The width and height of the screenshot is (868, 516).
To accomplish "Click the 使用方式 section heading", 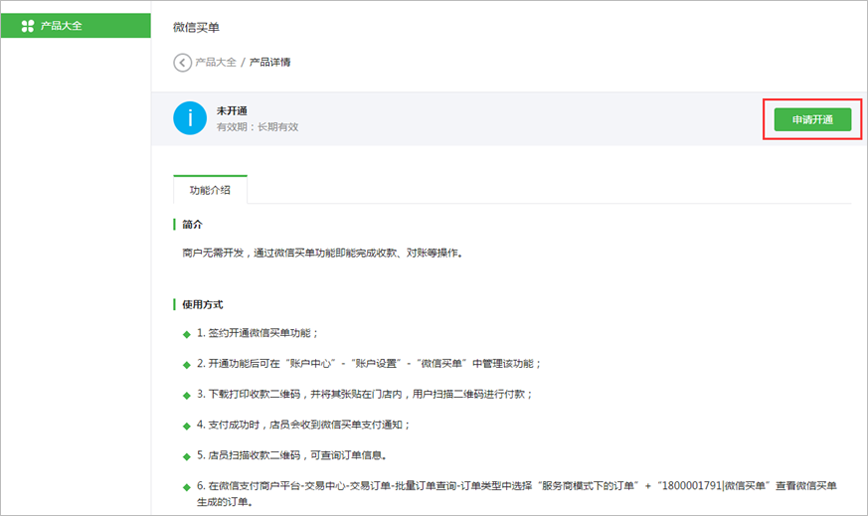I will [203, 305].
